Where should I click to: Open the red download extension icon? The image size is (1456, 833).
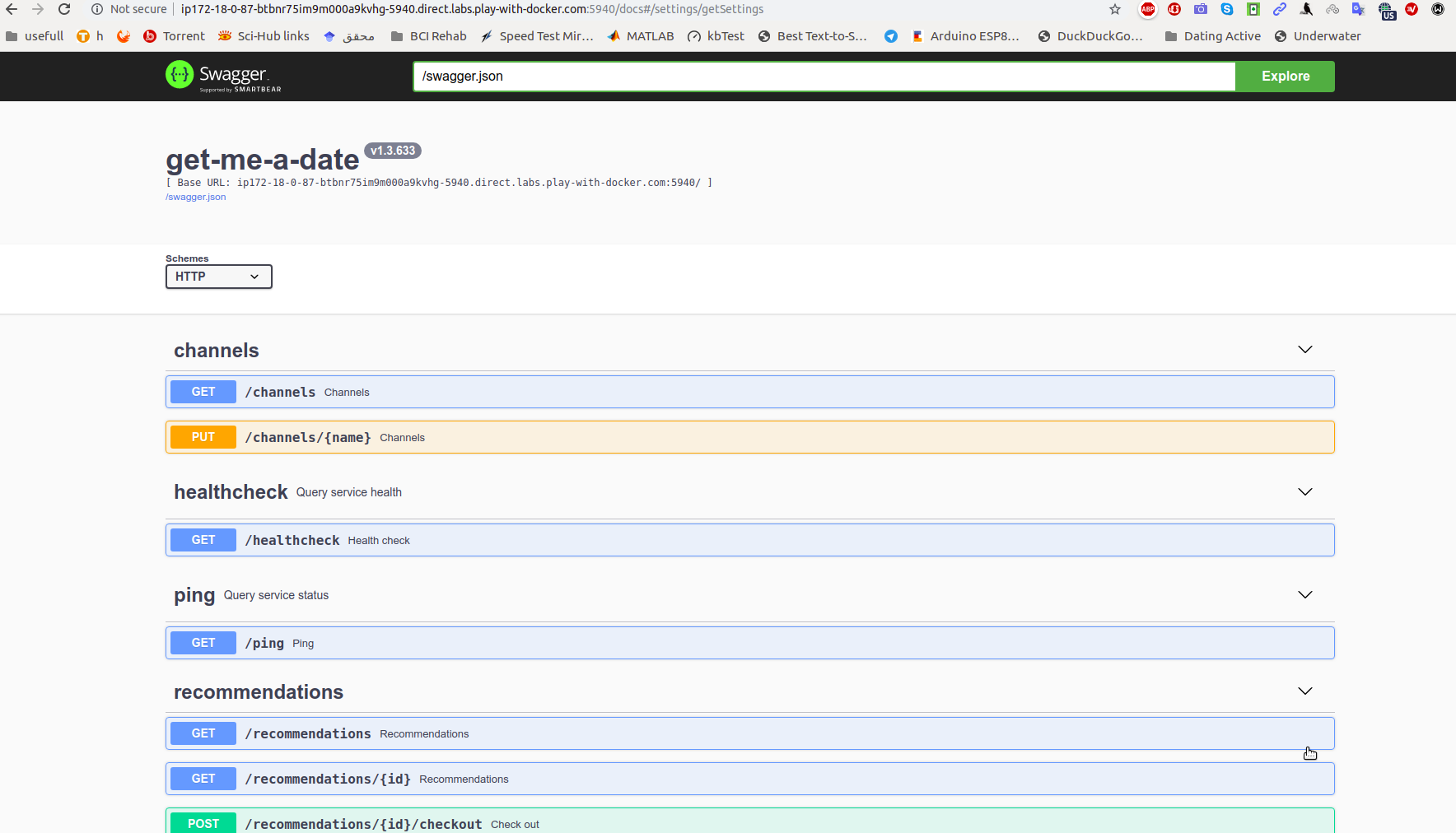(x=1174, y=9)
